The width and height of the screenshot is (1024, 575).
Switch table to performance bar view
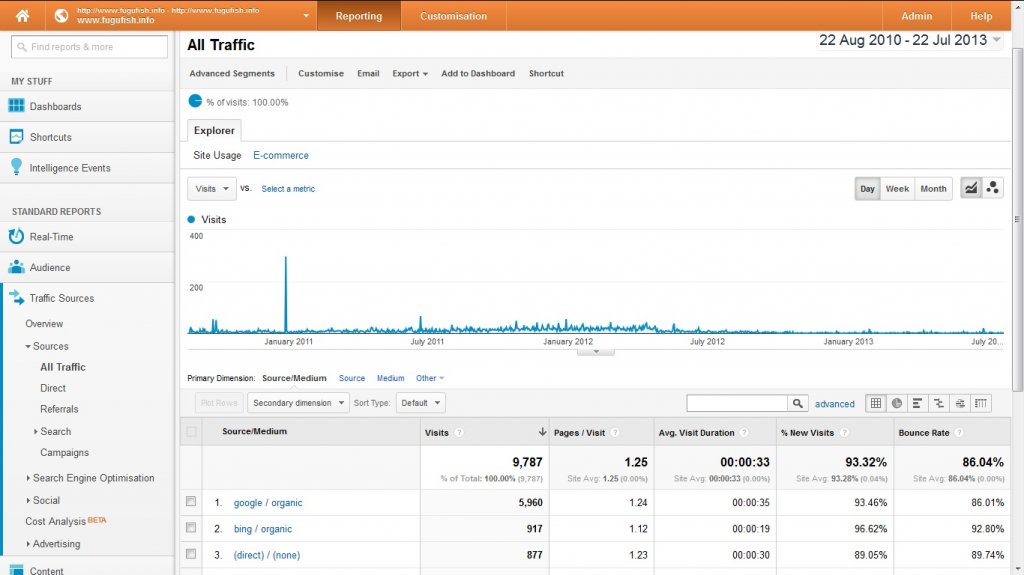pos(918,403)
